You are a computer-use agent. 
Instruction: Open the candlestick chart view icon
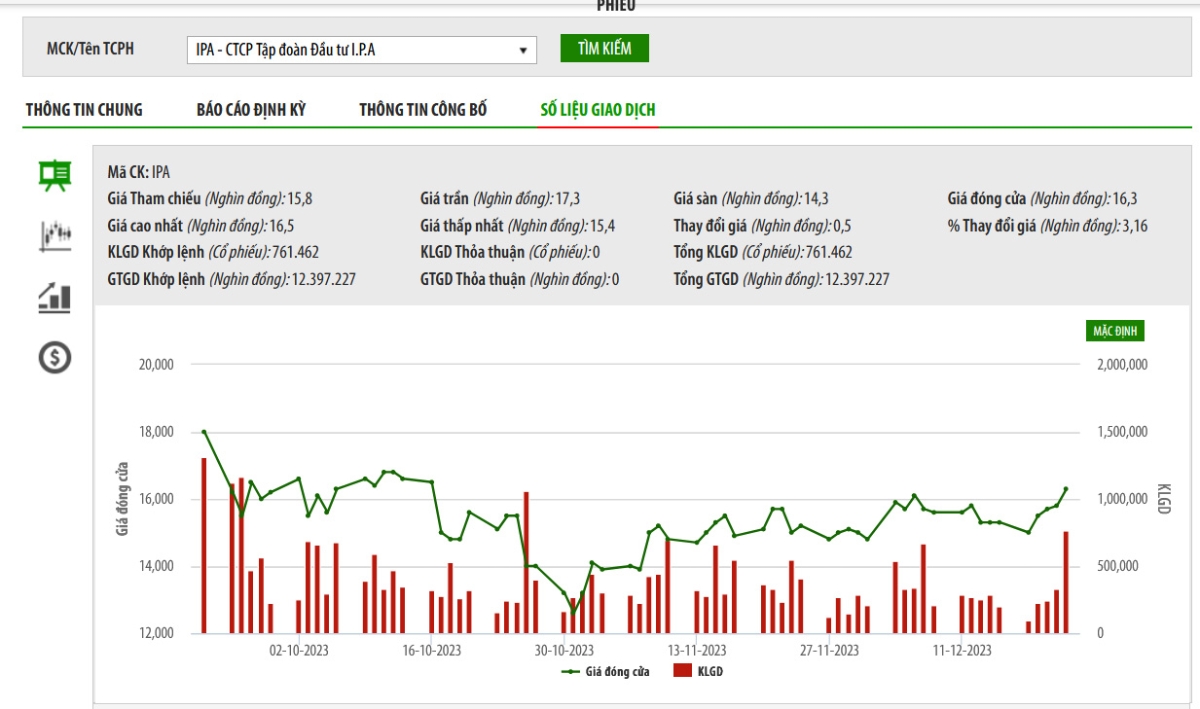click(54, 236)
